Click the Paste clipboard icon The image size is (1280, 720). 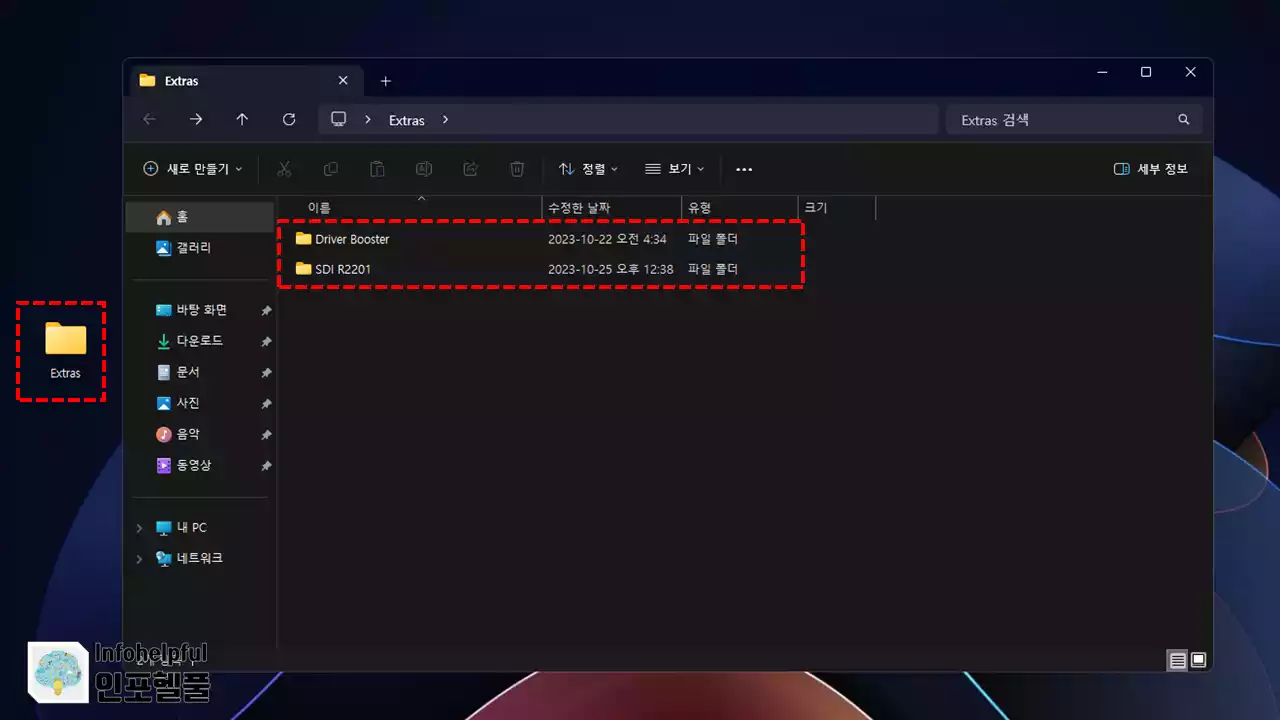(377, 169)
